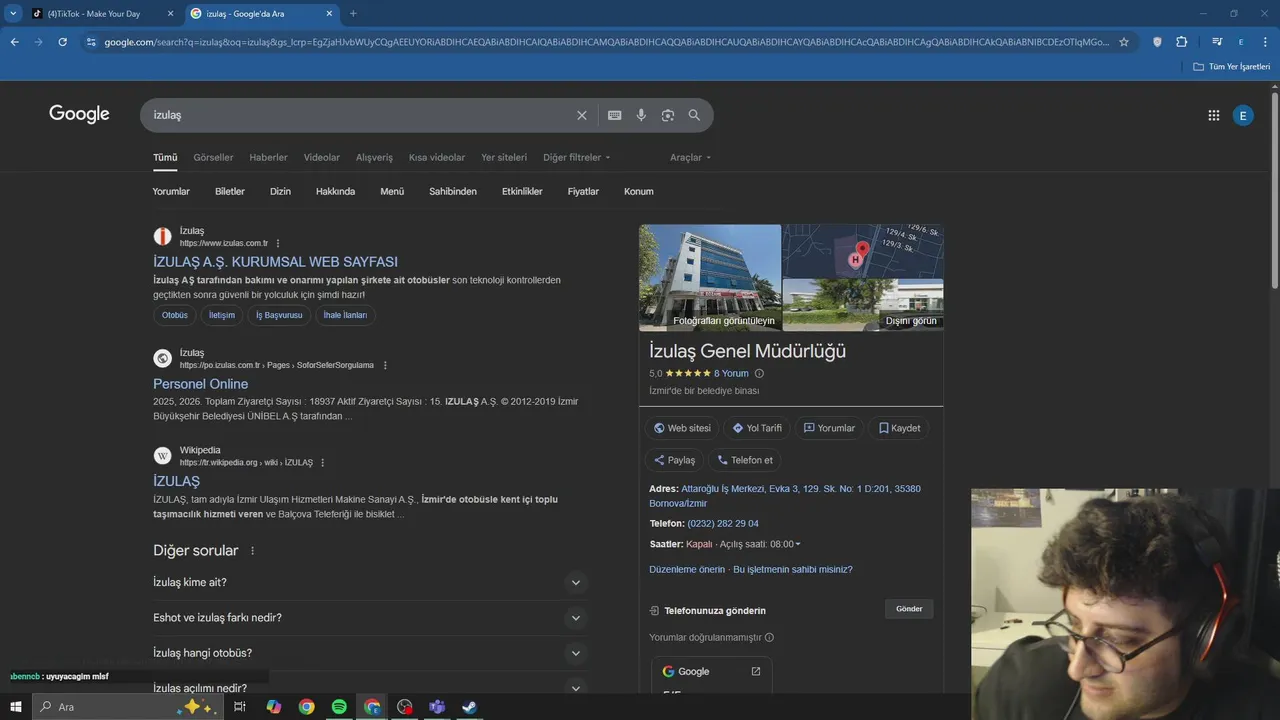Switch to the Yer siteleri tab
This screenshot has height=720, width=1280.
click(504, 157)
